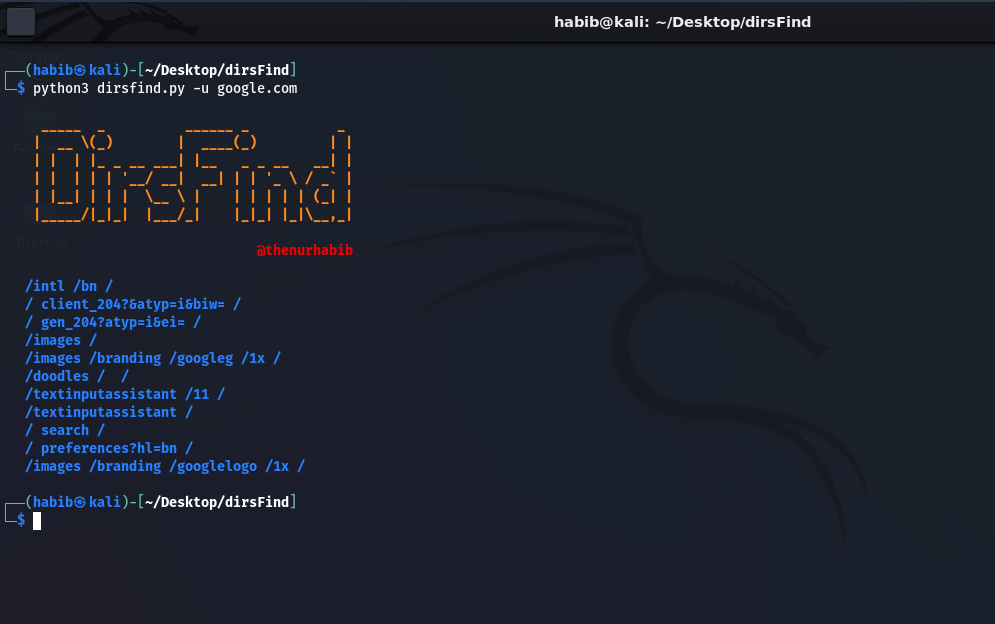Viewport: 995px width, 624px height.
Task: Click the line '/textinputassistant /11 /'
Action: tap(125, 394)
